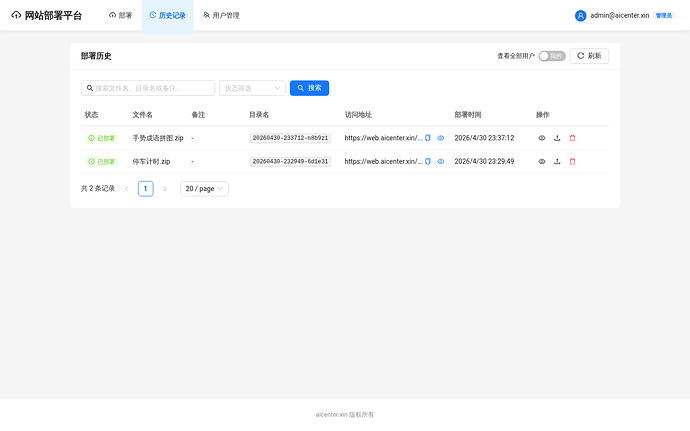Screen dimensions: 690x431
Task: Click directory name 20260430-232949-6d1e31
Action: [290, 162]
